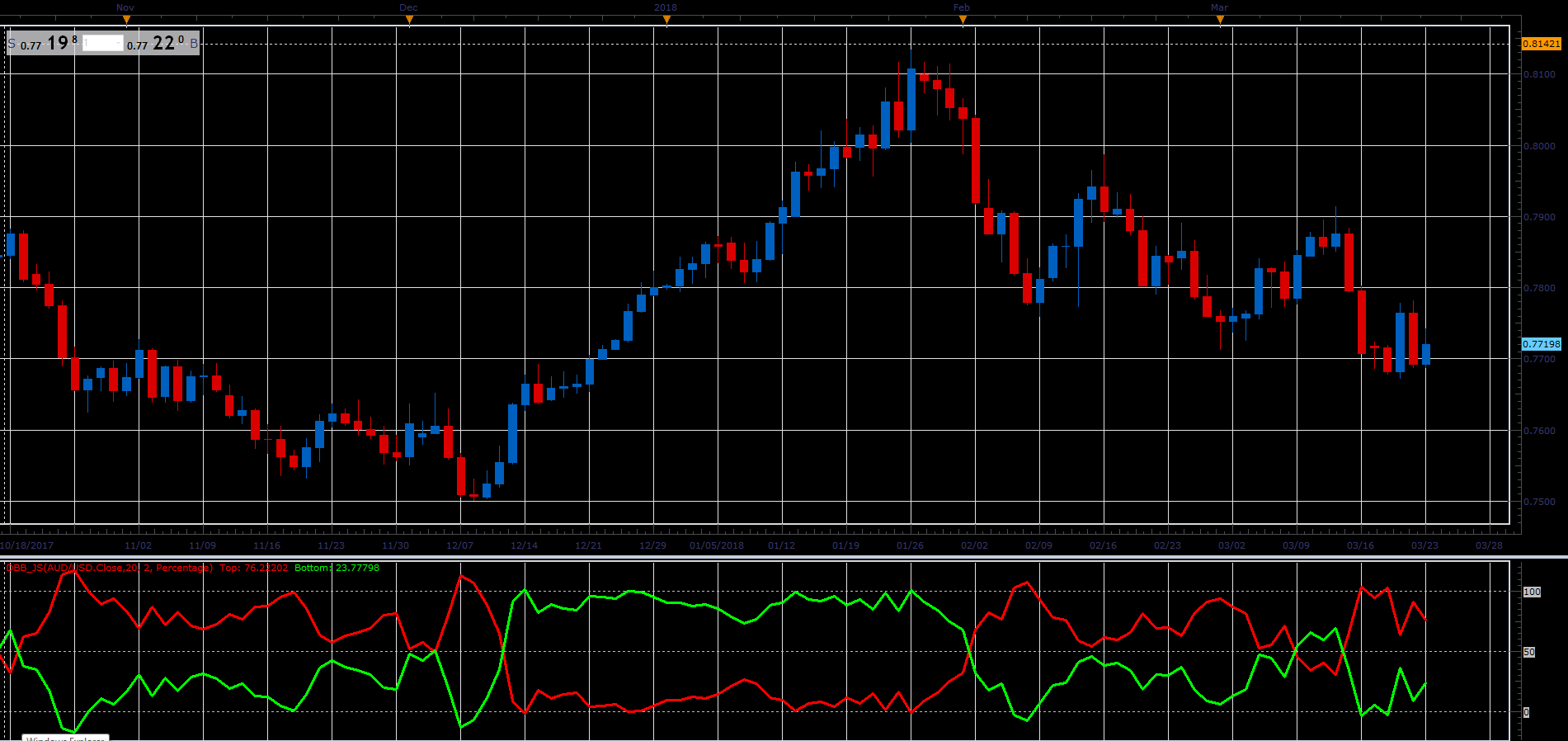Click the 01/26 date axis label

911,545
